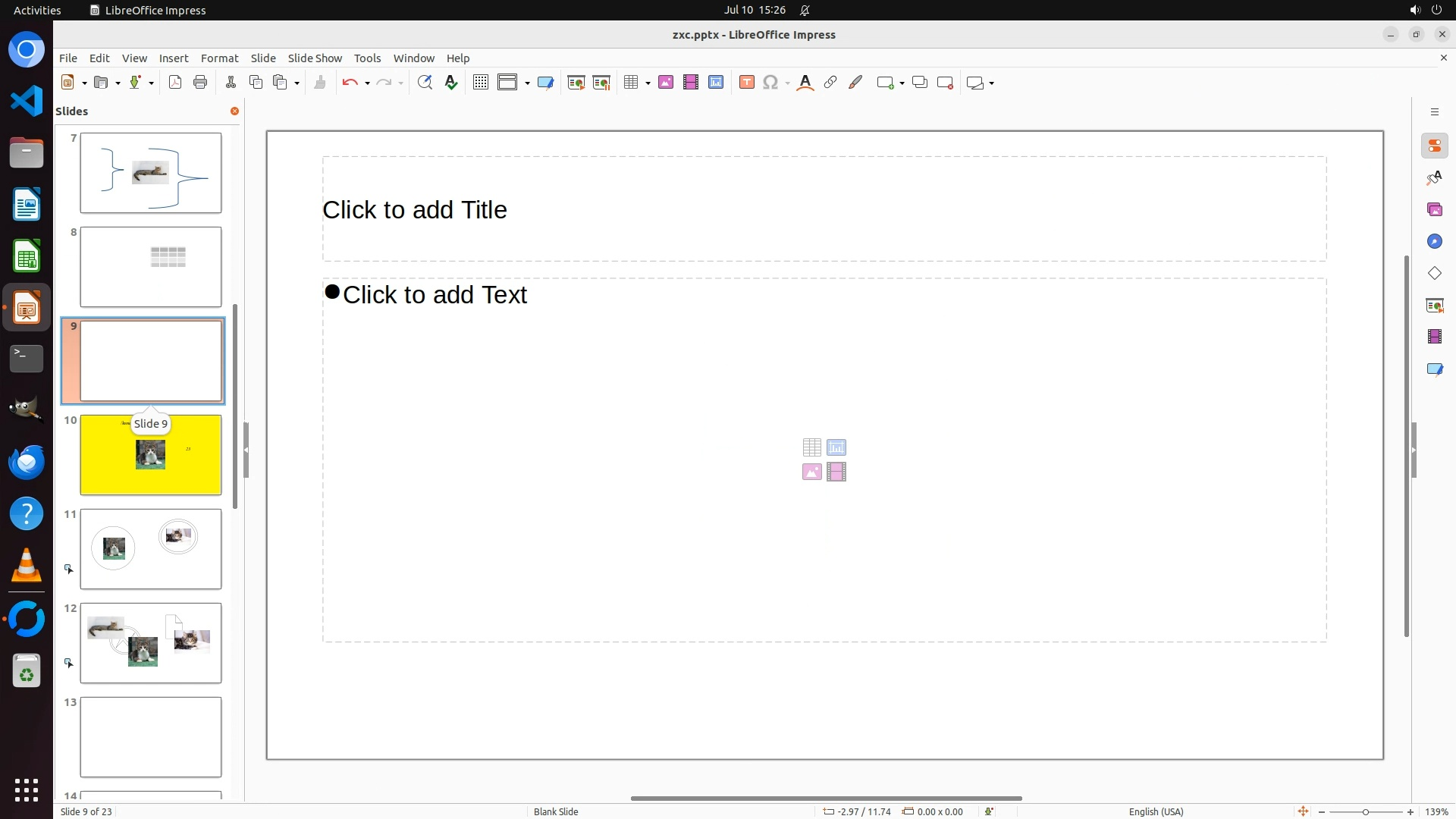The image size is (1456, 819).
Task: Open the Format menu
Action: 219,58
